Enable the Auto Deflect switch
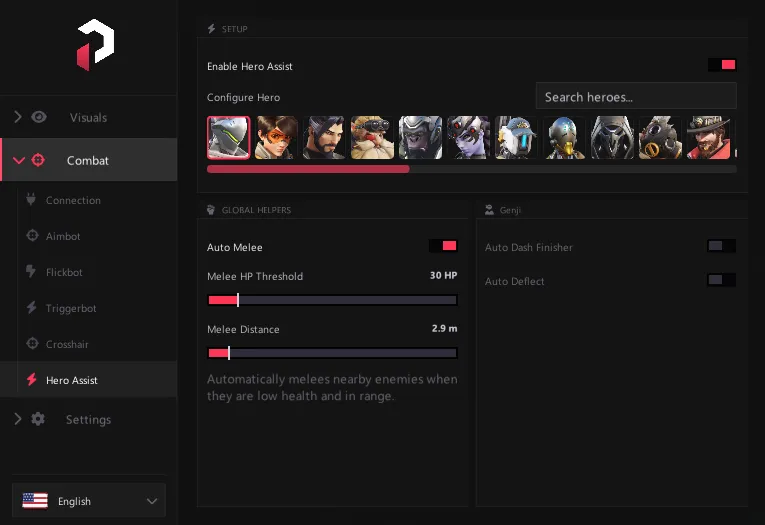Screen dimensions: 765x525 click(x=722, y=280)
